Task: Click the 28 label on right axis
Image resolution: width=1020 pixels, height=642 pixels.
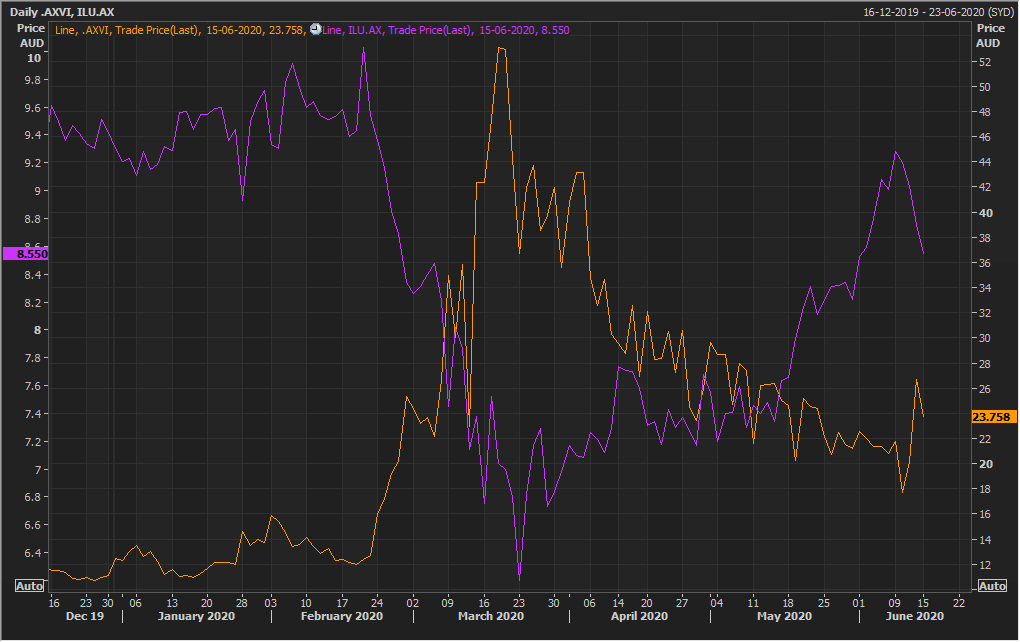Action: point(985,364)
